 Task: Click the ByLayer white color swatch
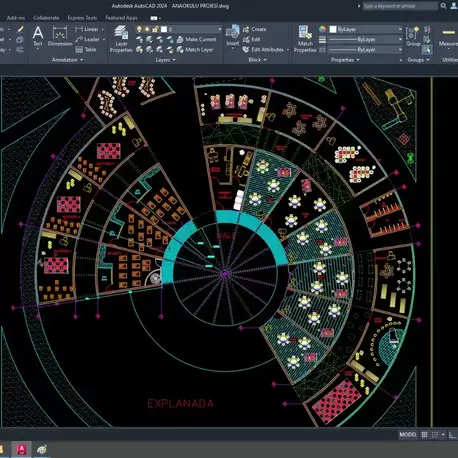333,29
